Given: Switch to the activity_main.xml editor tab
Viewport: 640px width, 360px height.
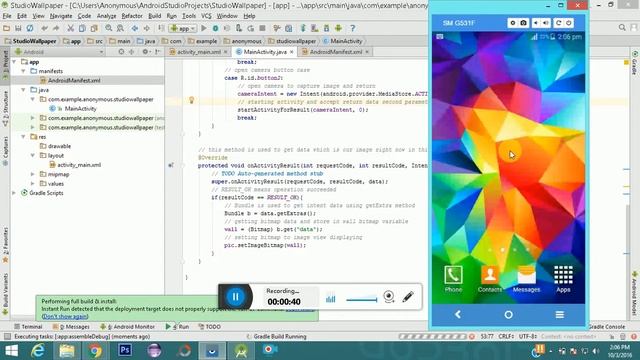Looking at the screenshot, I should [198, 52].
